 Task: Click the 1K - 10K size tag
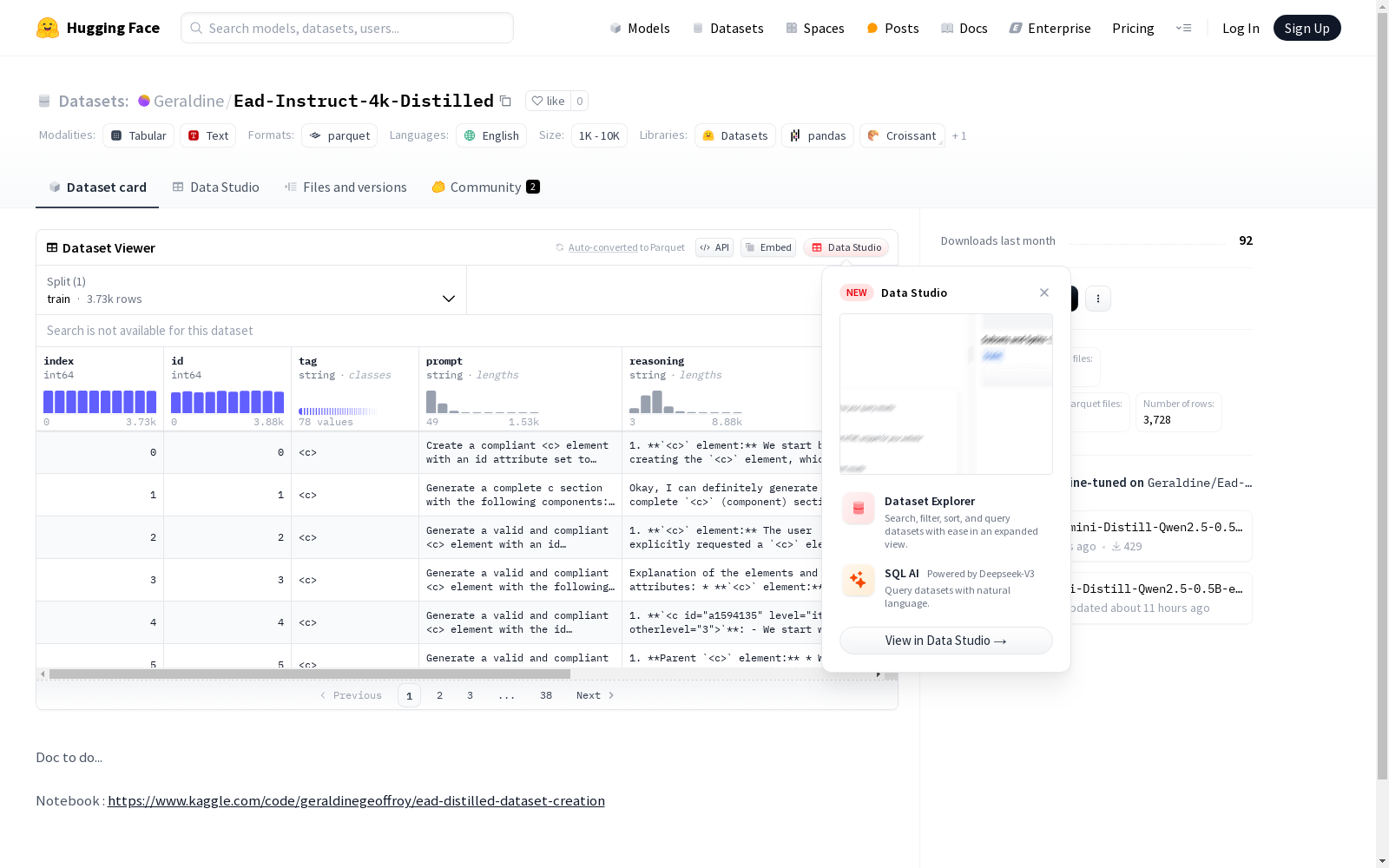(x=599, y=135)
